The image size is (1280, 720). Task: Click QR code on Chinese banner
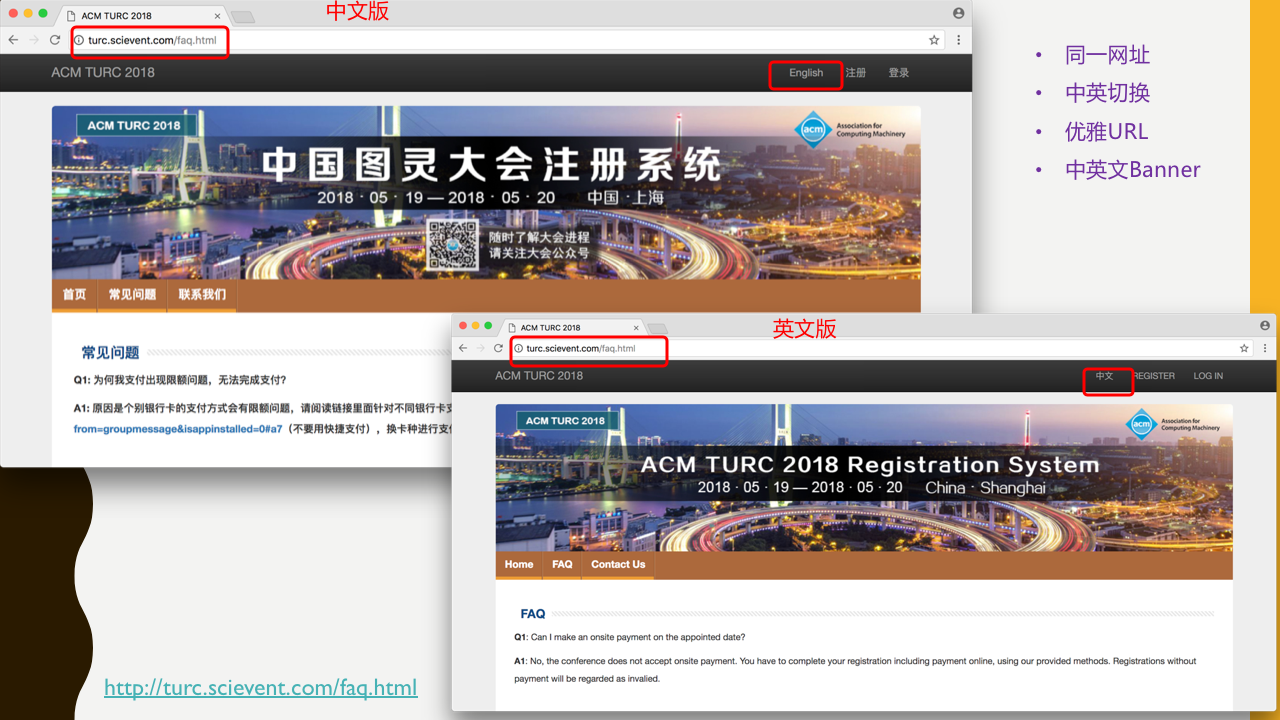451,245
